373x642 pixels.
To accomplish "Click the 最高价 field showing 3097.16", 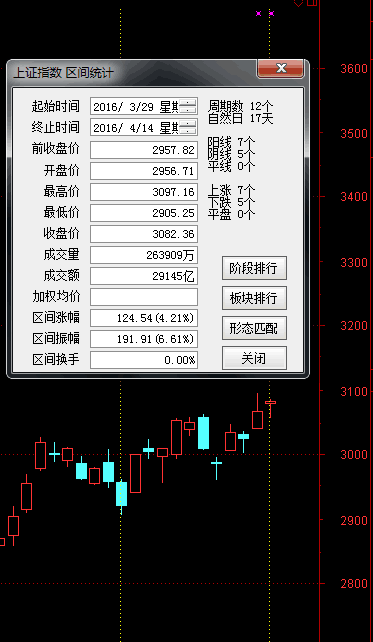I will pos(144,192).
